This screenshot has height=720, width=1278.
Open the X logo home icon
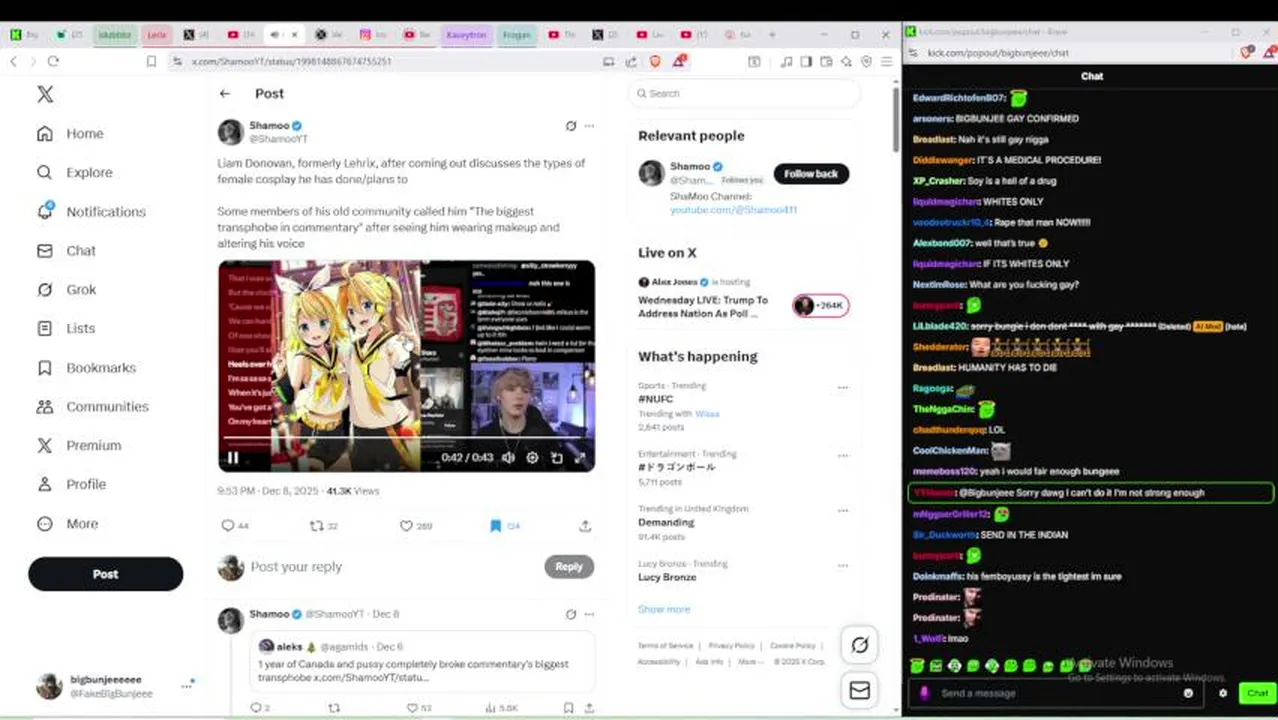[45, 94]
